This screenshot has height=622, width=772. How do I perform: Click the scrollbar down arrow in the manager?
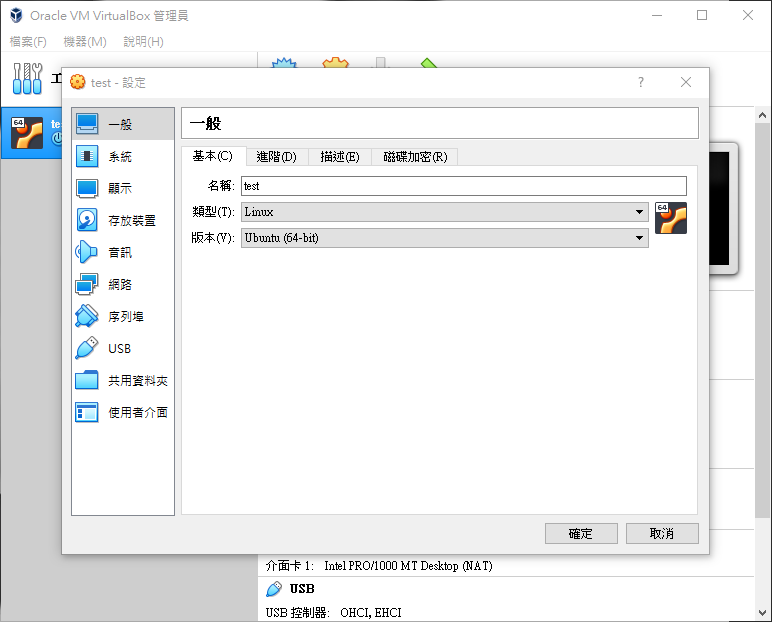pos(762,613)
